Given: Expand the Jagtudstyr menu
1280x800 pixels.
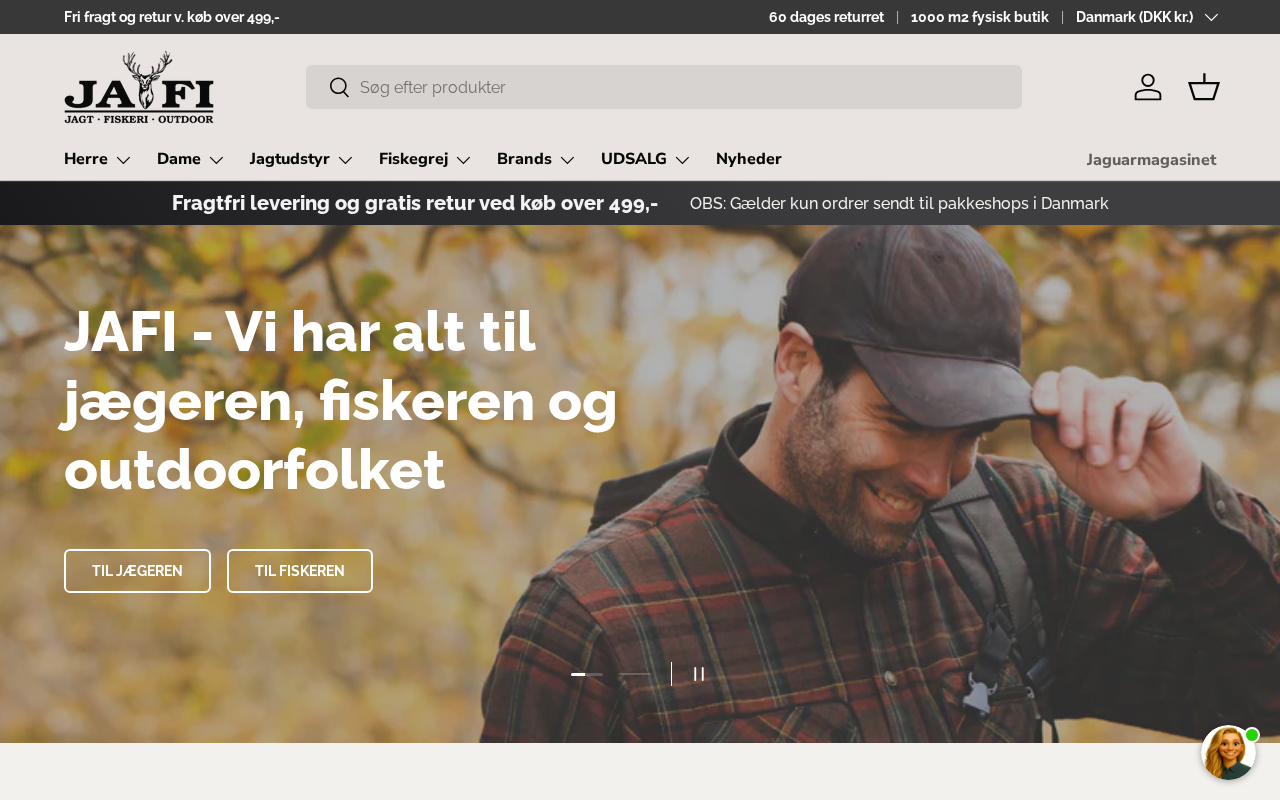Looking at the screenshot, I should tap(302, 159).
